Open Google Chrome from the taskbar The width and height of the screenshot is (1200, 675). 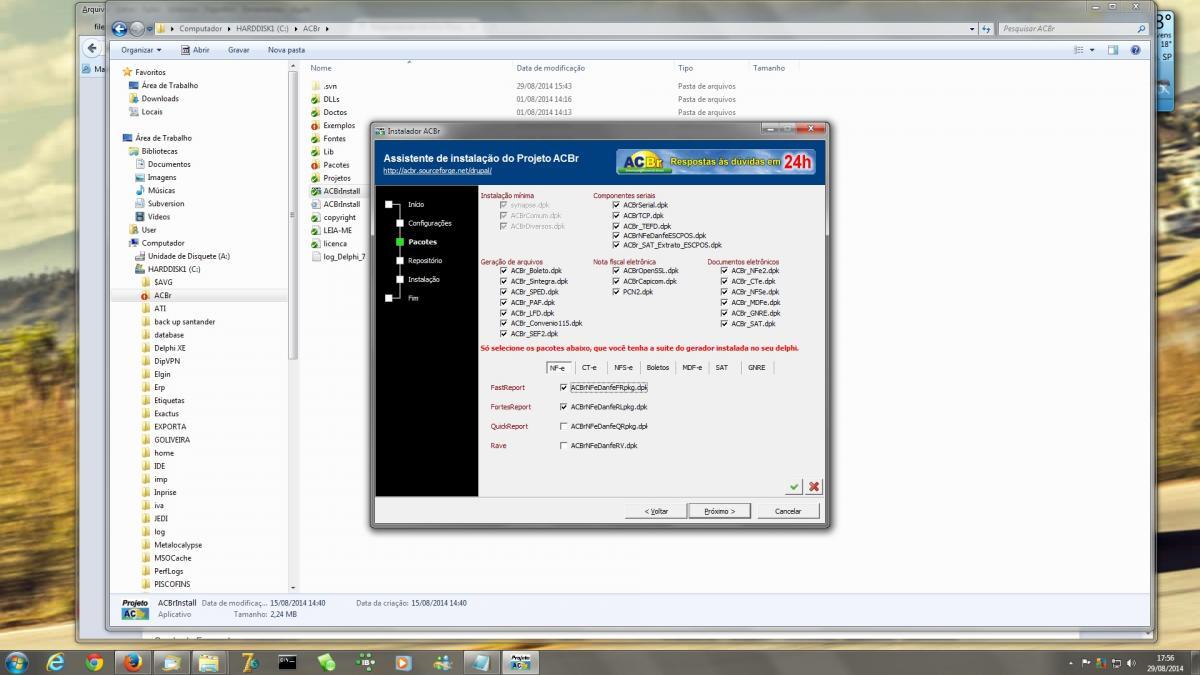(x=94, y=662)
